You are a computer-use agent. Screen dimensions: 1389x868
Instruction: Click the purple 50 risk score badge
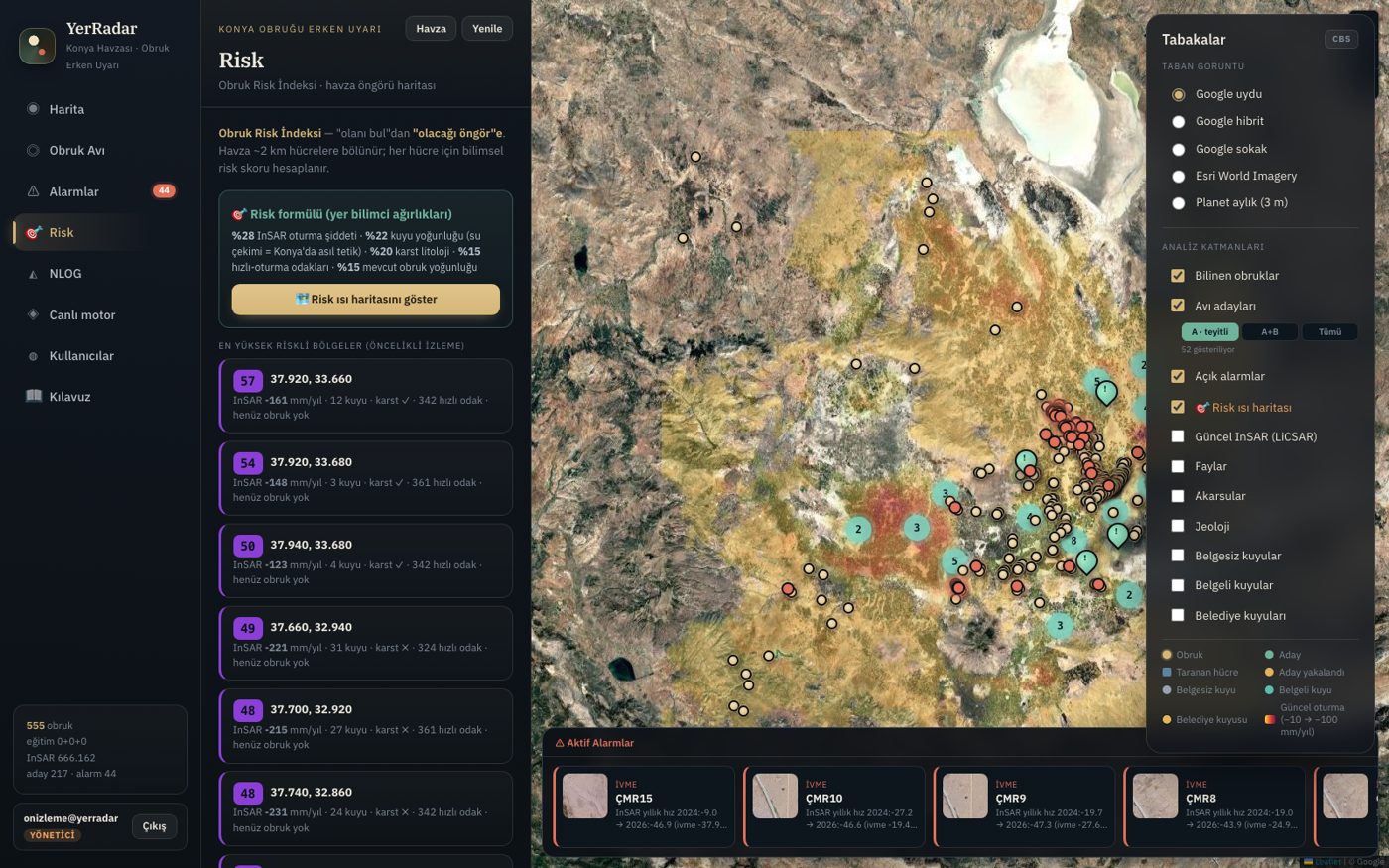click(248, 546)
